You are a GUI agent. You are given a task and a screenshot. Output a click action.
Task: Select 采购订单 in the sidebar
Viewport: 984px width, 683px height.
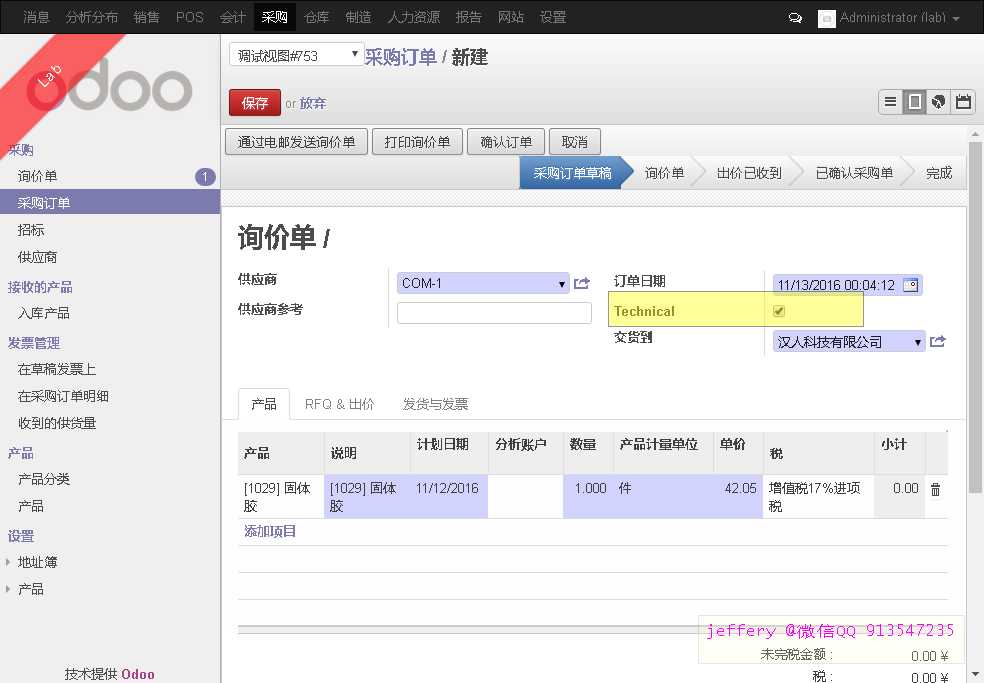[110, 203]
